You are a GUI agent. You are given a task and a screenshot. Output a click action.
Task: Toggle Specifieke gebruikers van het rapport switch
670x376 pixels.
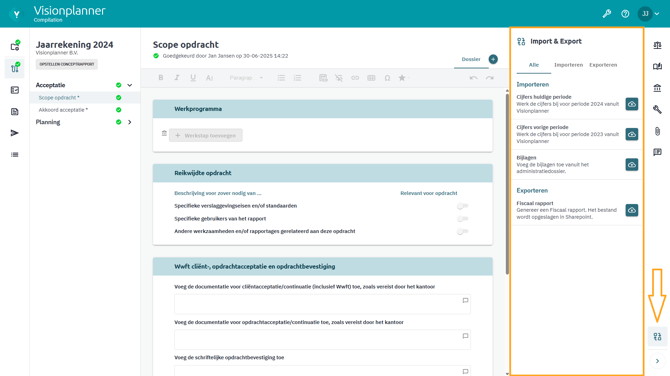(462, 219)
